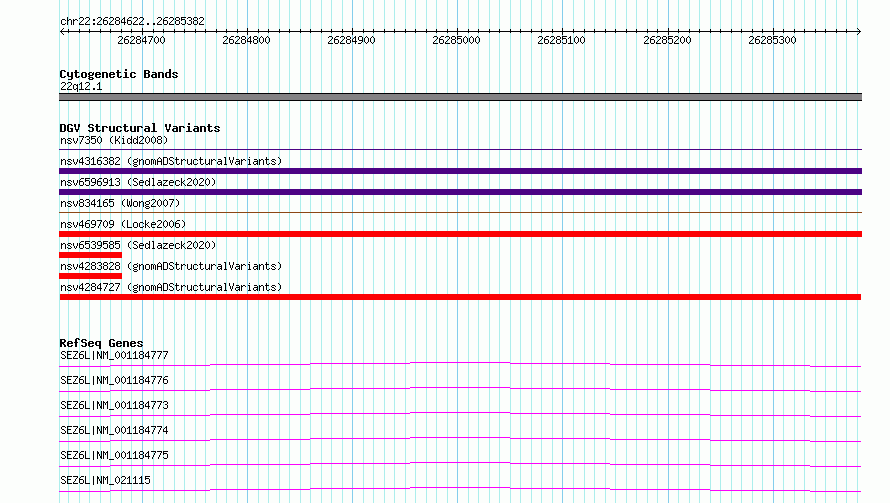Open transcript SEZ6L|NM_021115 label
This screenshot has width=890, height=503.
click(x=105, y=480)
